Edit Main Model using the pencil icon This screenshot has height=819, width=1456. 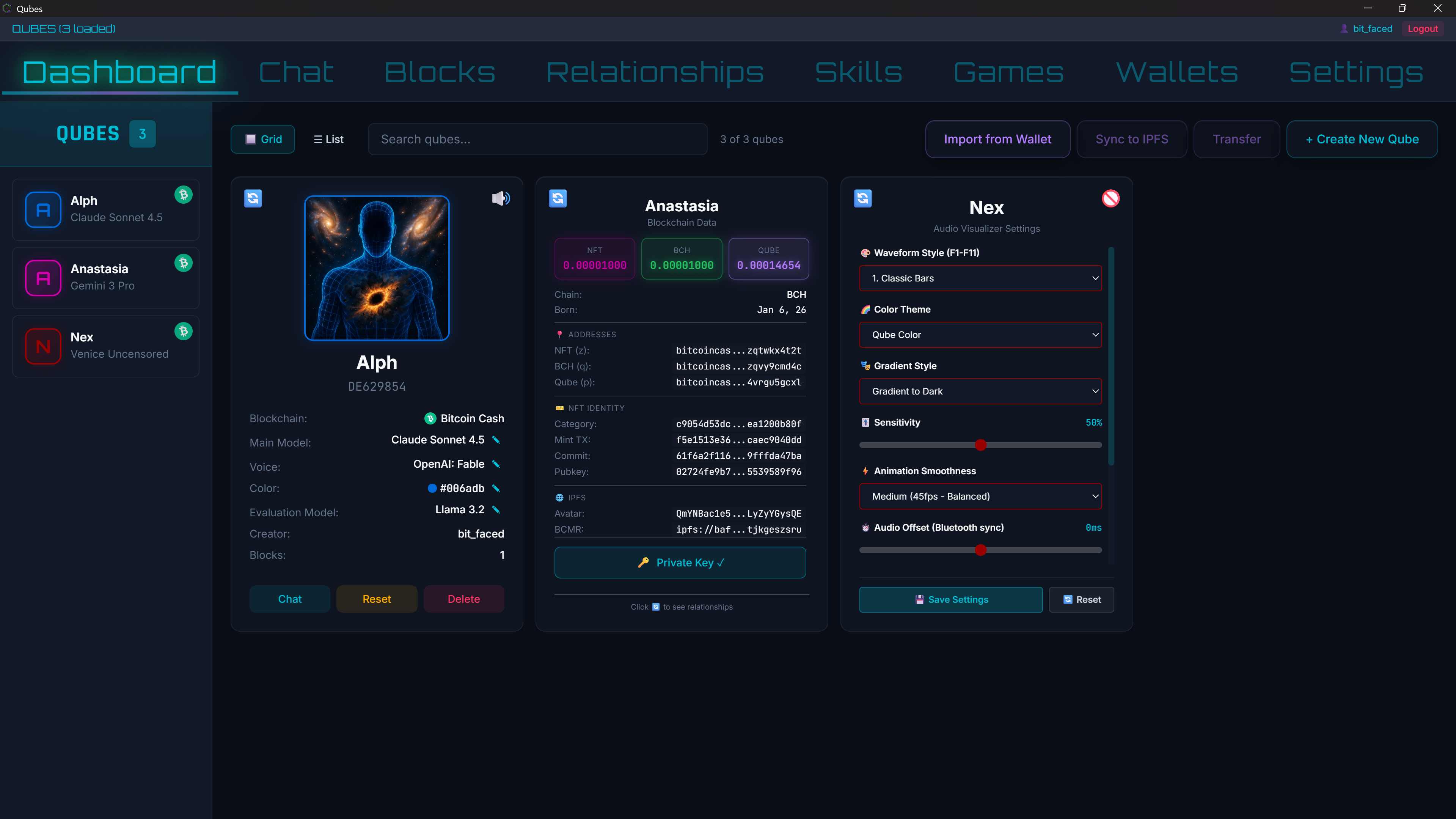[x=496, y=440]
